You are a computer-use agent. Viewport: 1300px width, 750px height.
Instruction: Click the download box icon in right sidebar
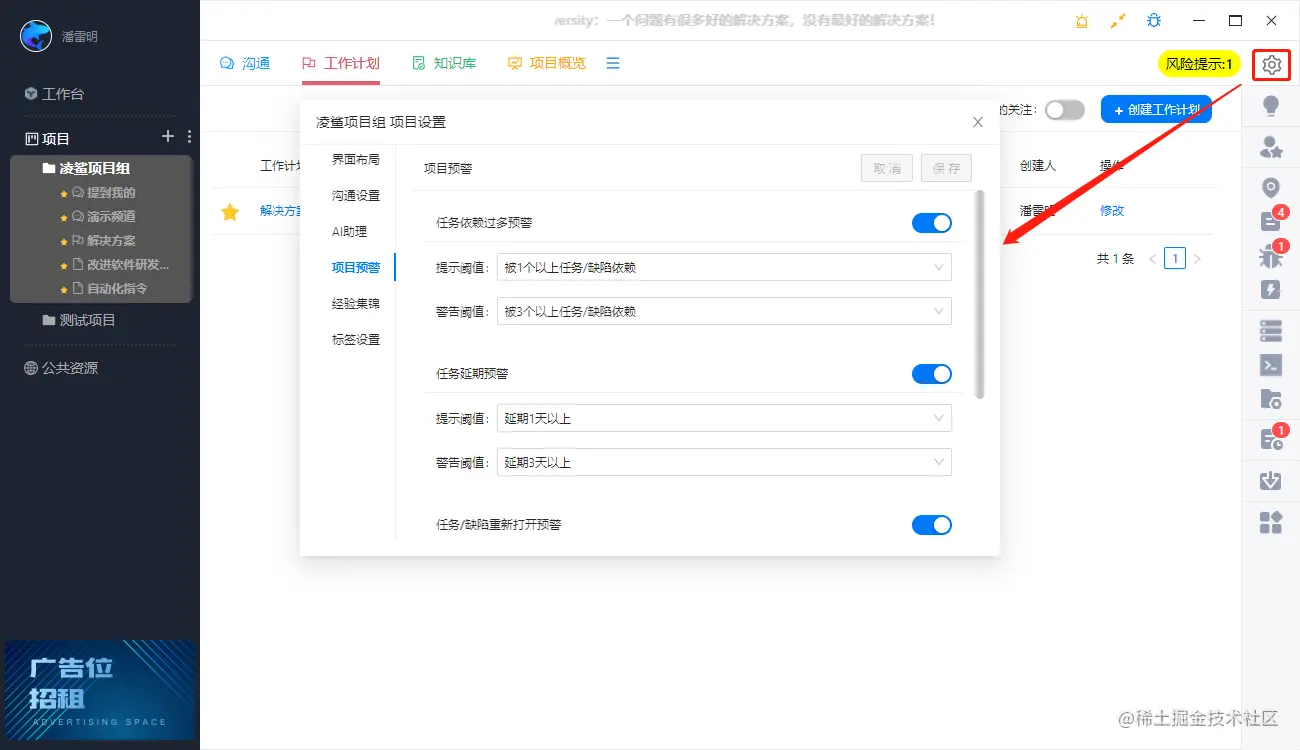(x=1271, y=481)
